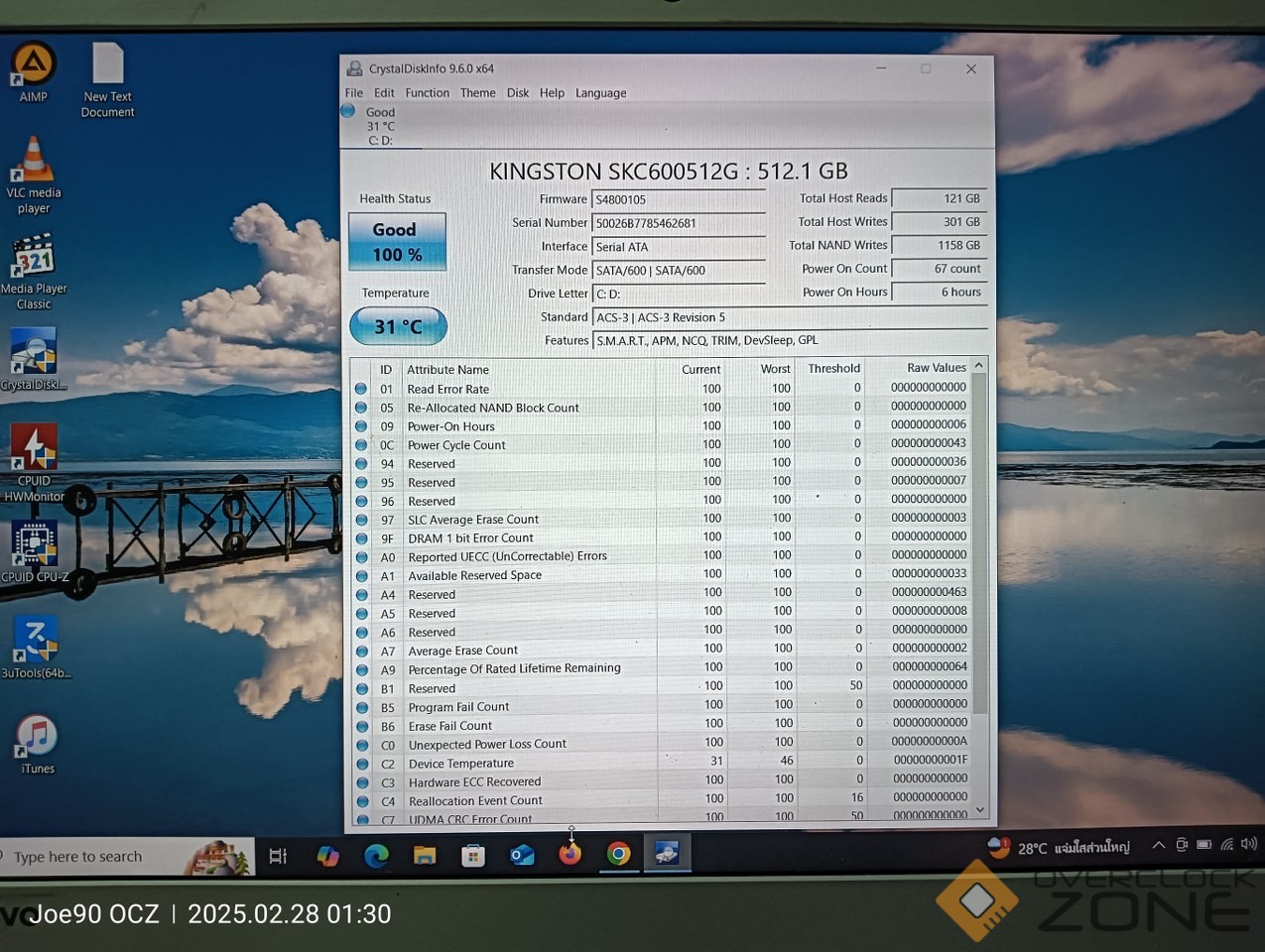The width and height of the screenshot is (1265, 952).
Task: Click the Total NAND Writes value 1158 GB
Action: coord(939,245)
